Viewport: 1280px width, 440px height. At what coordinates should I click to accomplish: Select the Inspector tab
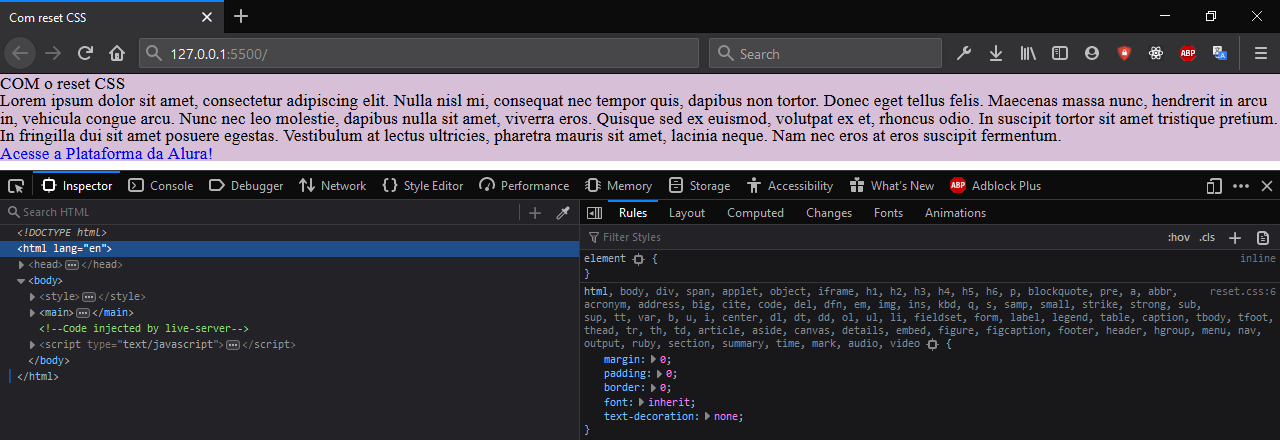[77, 186]
